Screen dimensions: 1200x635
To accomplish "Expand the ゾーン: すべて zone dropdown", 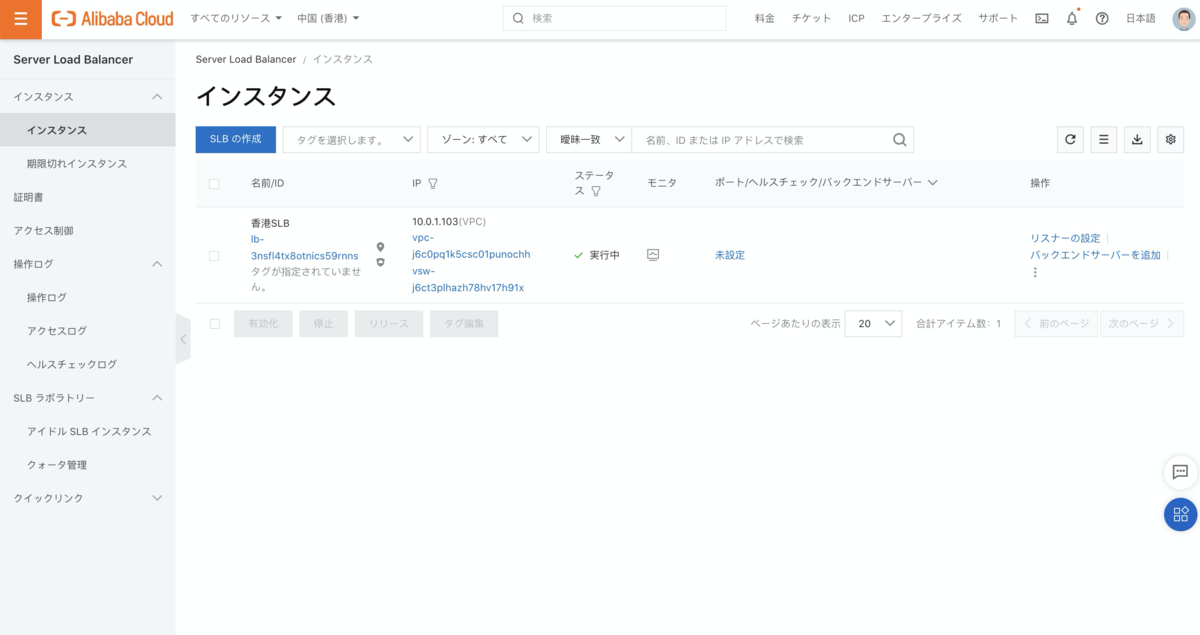I will coord(483,140).
